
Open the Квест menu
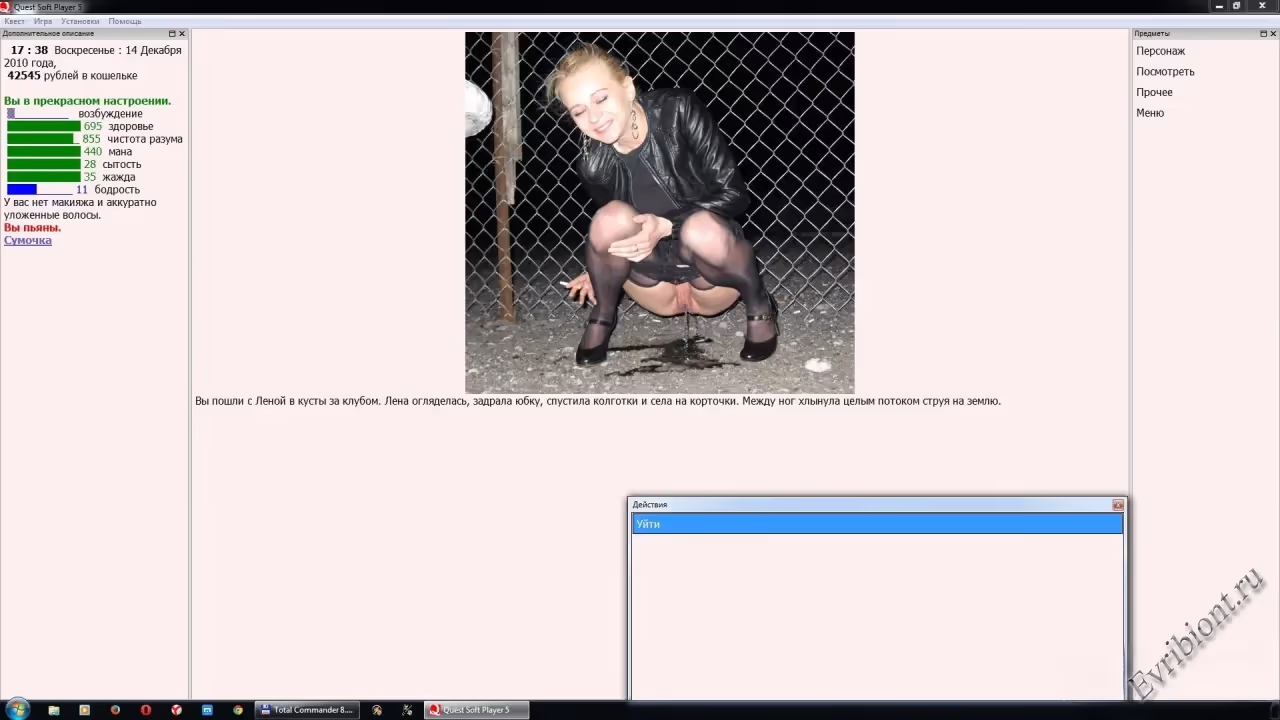click(x=14, y=21)
